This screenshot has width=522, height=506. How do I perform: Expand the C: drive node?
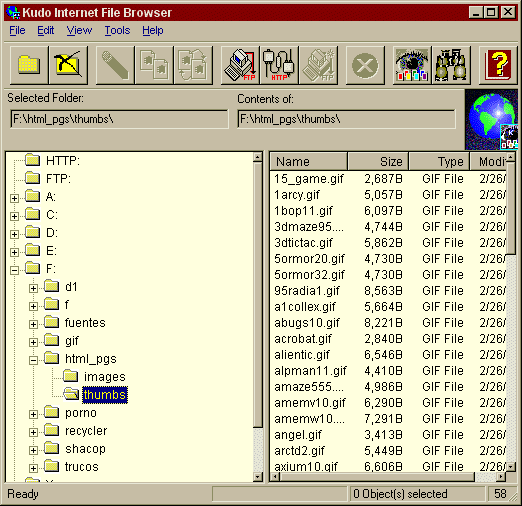point(14,216)
